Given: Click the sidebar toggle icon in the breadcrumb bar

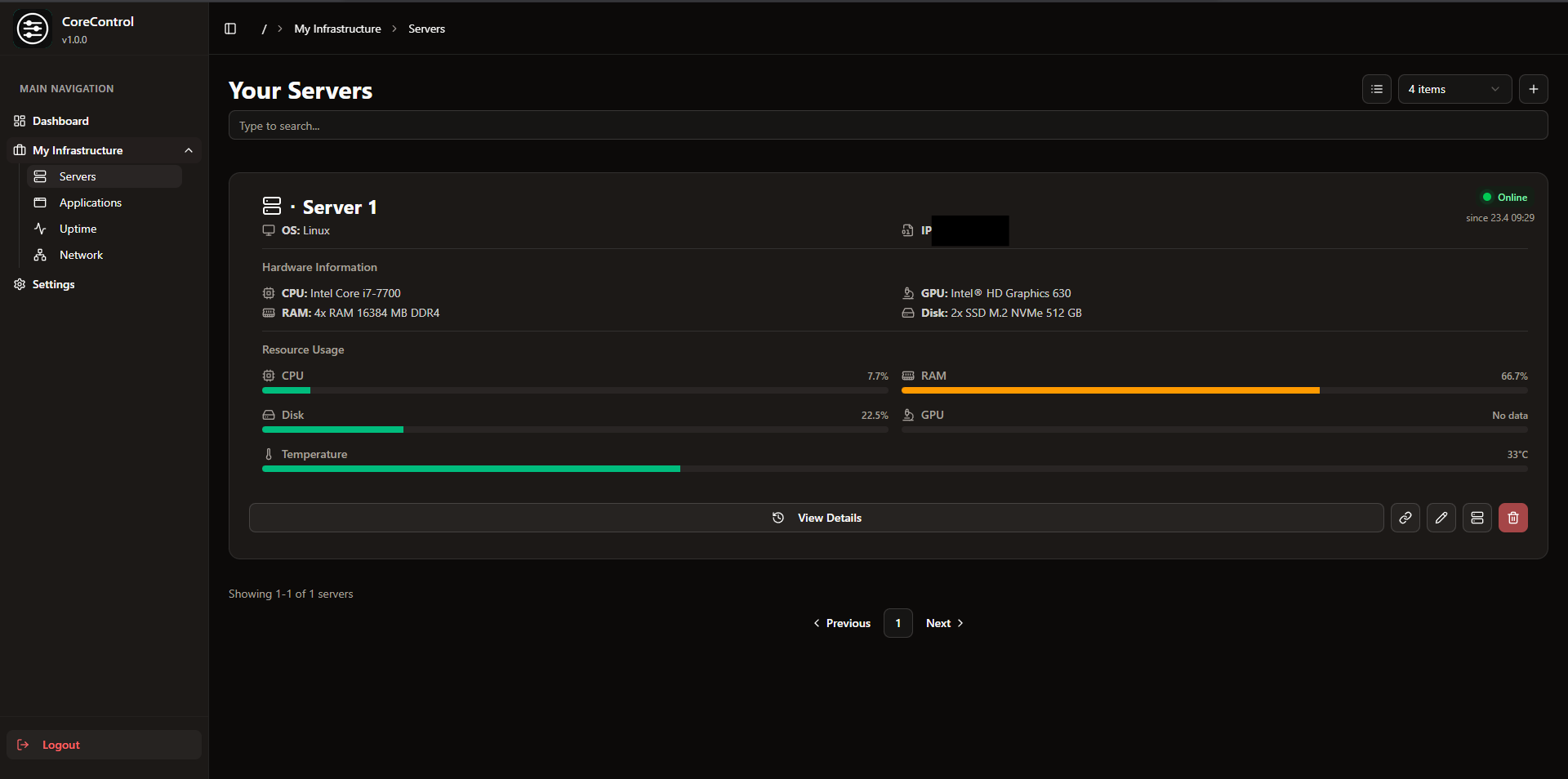Looking at the screenshot, I should click(x=229, y=28).
